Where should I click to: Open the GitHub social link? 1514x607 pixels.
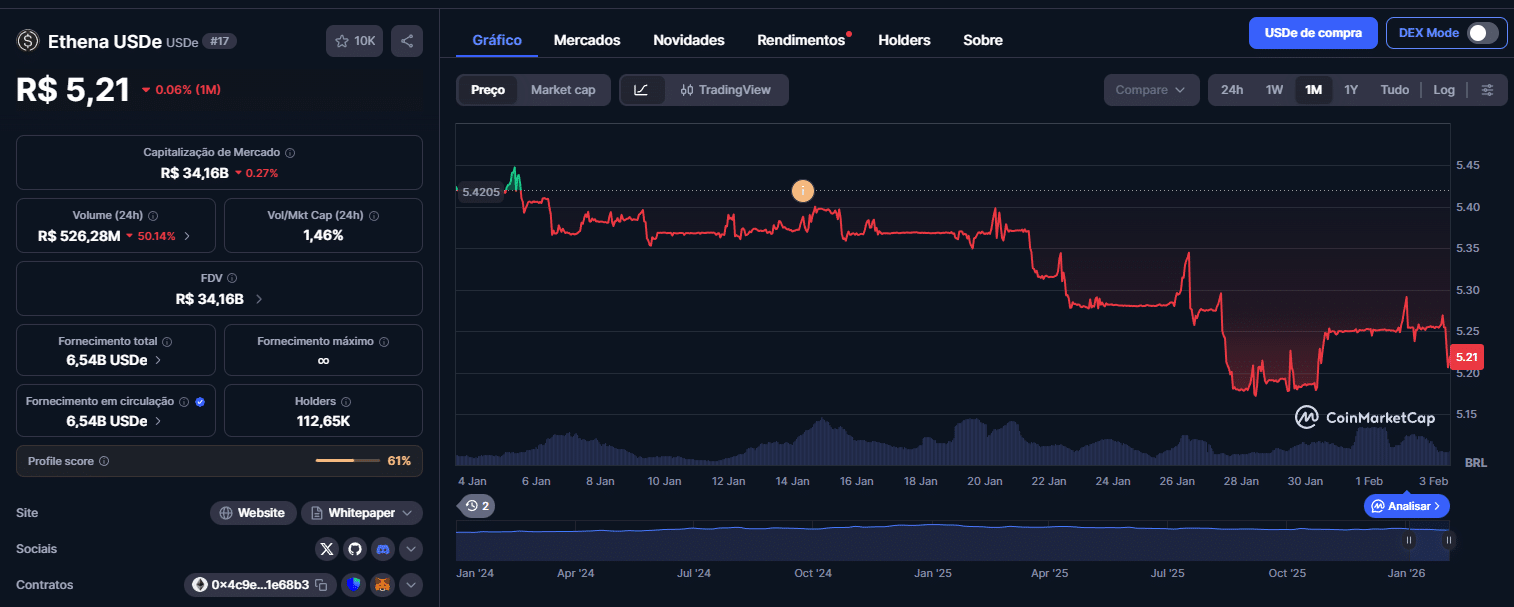coord(355,549)
